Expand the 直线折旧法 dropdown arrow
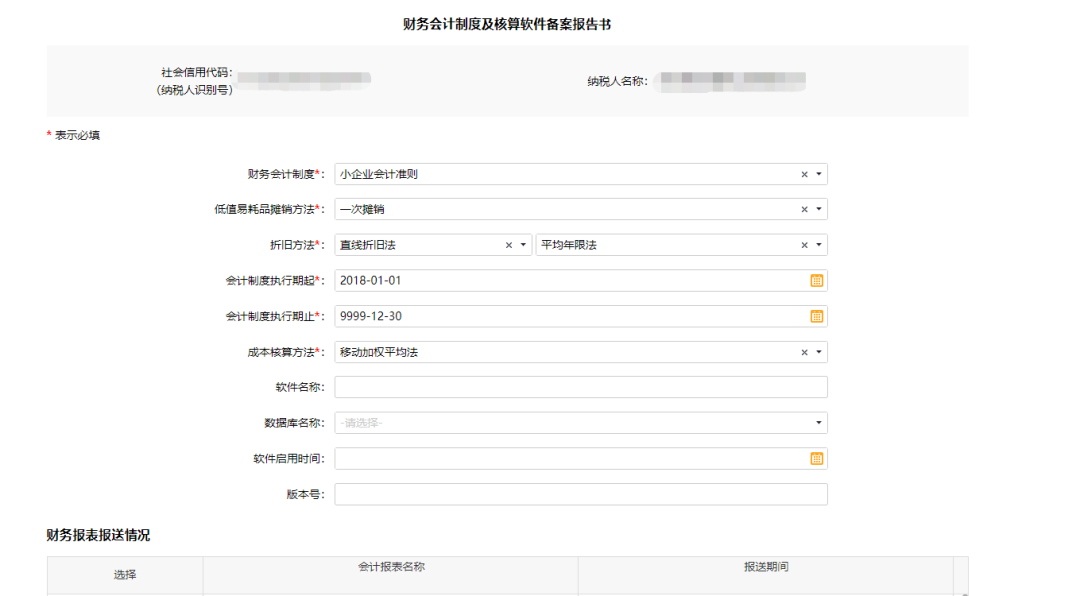This screenshot has height=596, width=1080. click(523, 245)
